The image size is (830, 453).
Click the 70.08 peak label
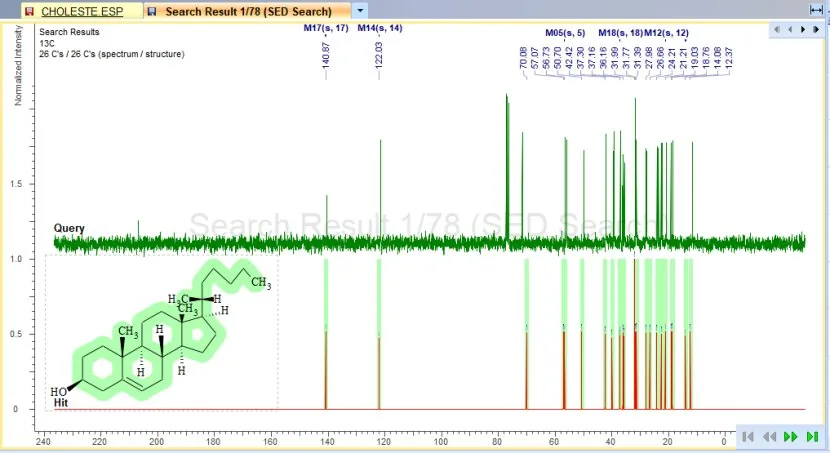coord(523,58)
